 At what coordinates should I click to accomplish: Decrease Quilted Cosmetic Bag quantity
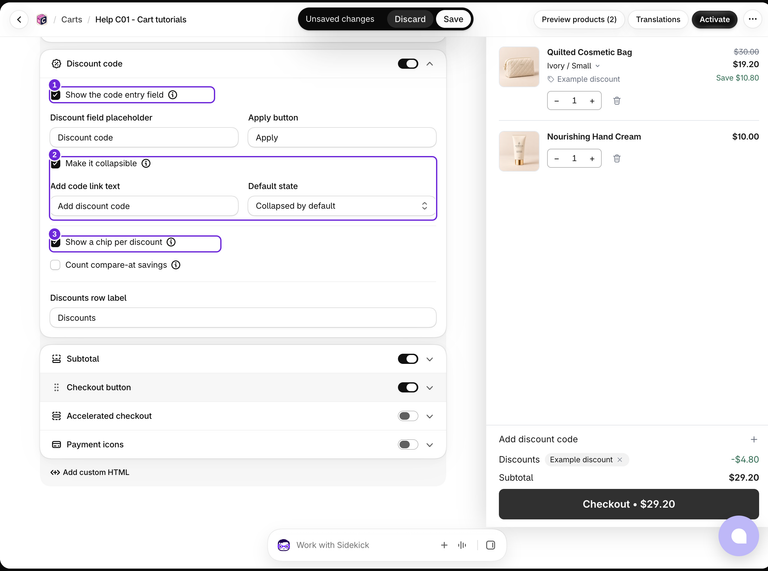click(556, 101)
